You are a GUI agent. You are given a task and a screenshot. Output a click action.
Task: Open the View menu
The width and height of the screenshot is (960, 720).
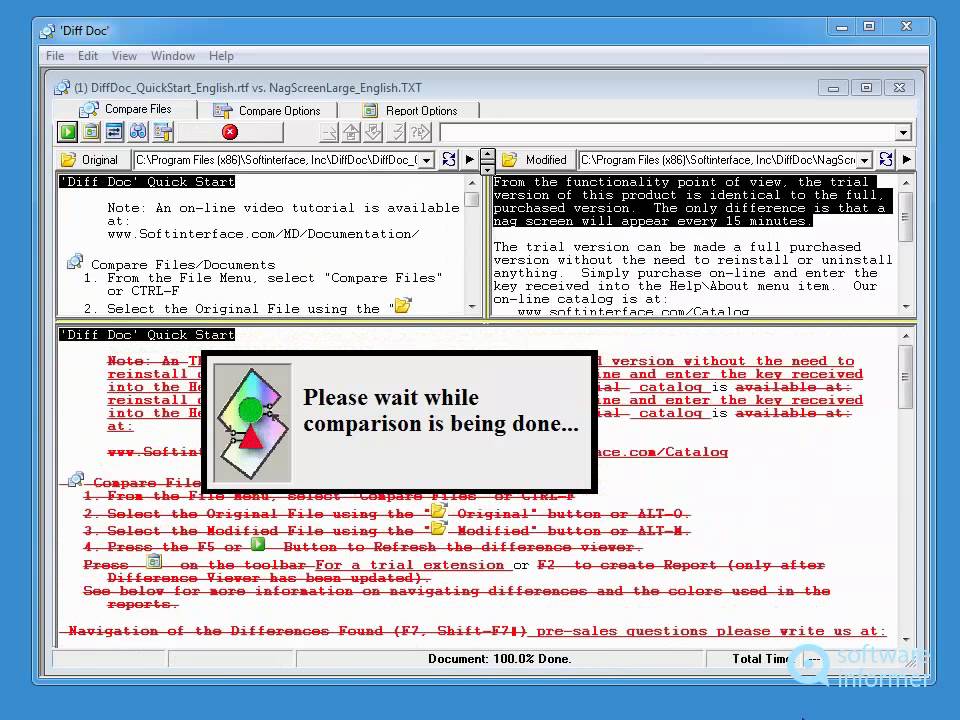124,56
